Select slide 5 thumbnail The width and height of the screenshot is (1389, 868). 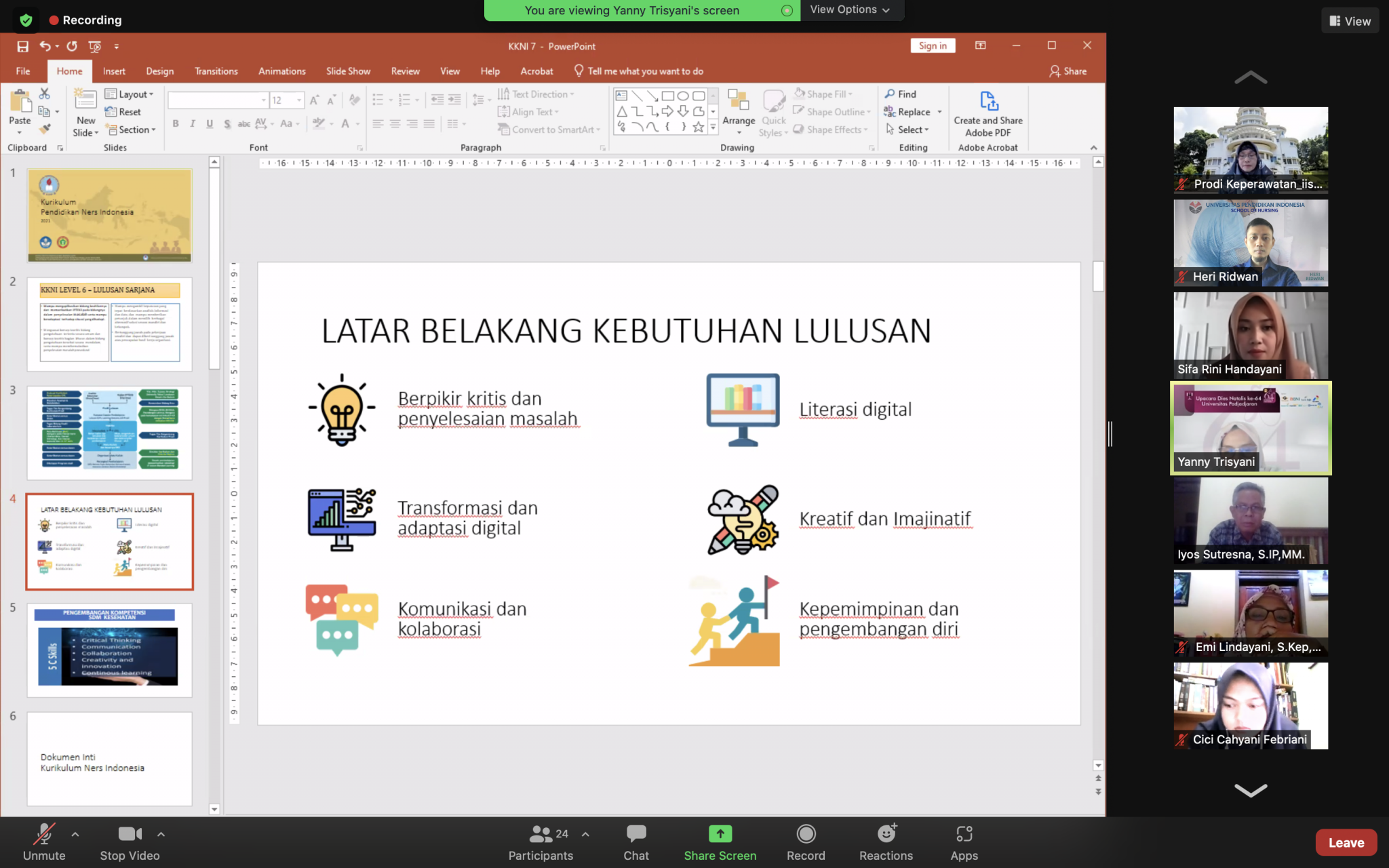pos(109,650)
